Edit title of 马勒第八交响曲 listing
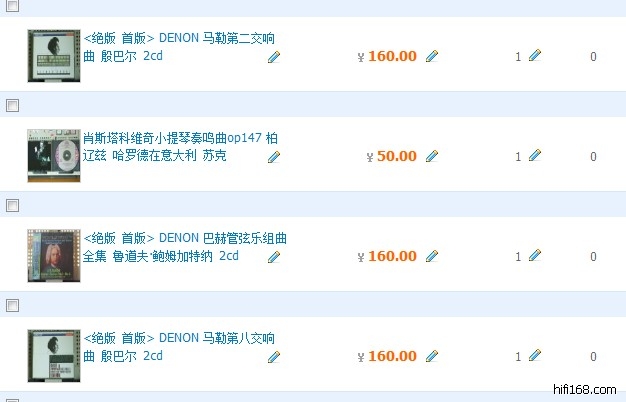Screen dimensions: 626x402 coord(274,357)
